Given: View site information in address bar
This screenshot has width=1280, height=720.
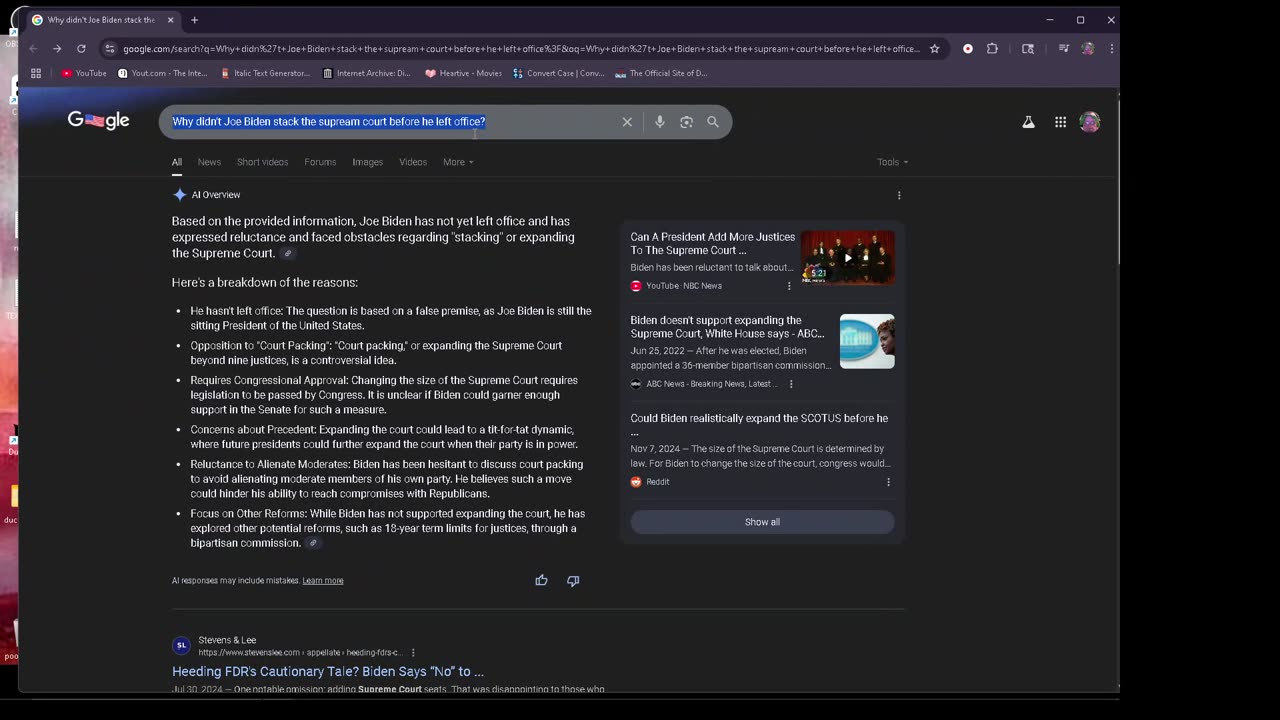Looking at the screenshot, I should tap(109, 49).
